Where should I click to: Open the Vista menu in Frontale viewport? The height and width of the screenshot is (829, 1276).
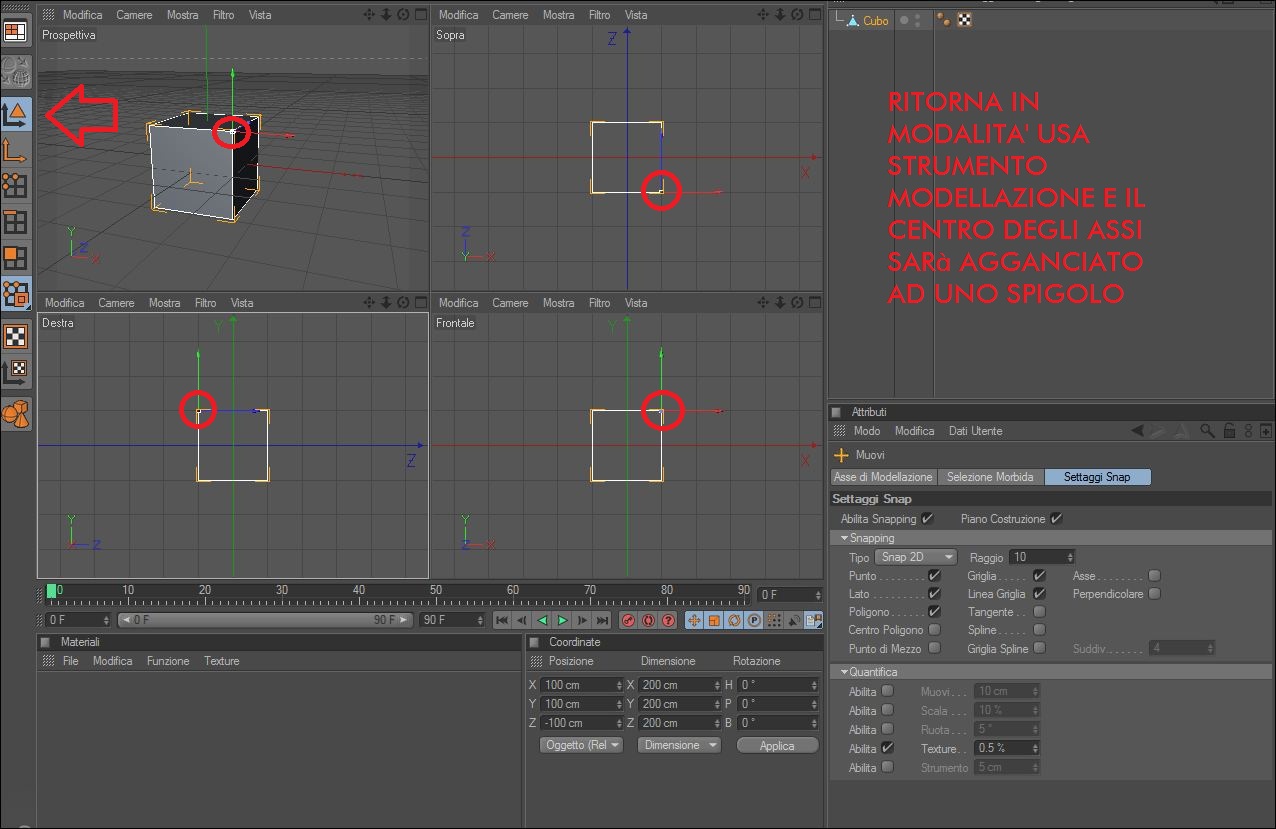[x=636, y=303]
